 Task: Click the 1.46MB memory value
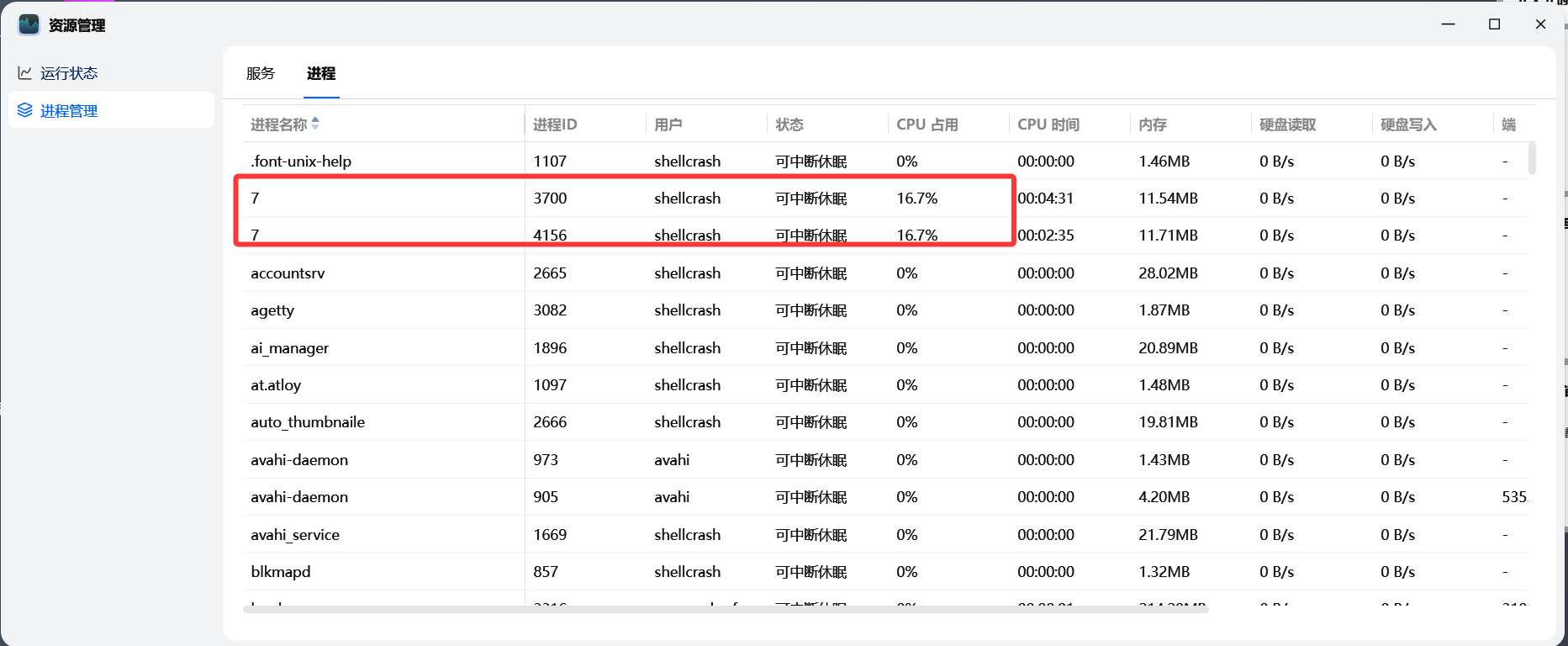(x=1164, y=161)
